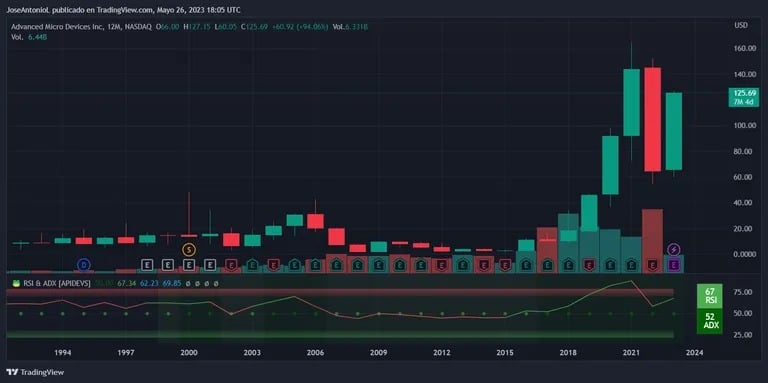Click the purple lightning bolt event icon
768x383 pixels.
click(674, 250)
